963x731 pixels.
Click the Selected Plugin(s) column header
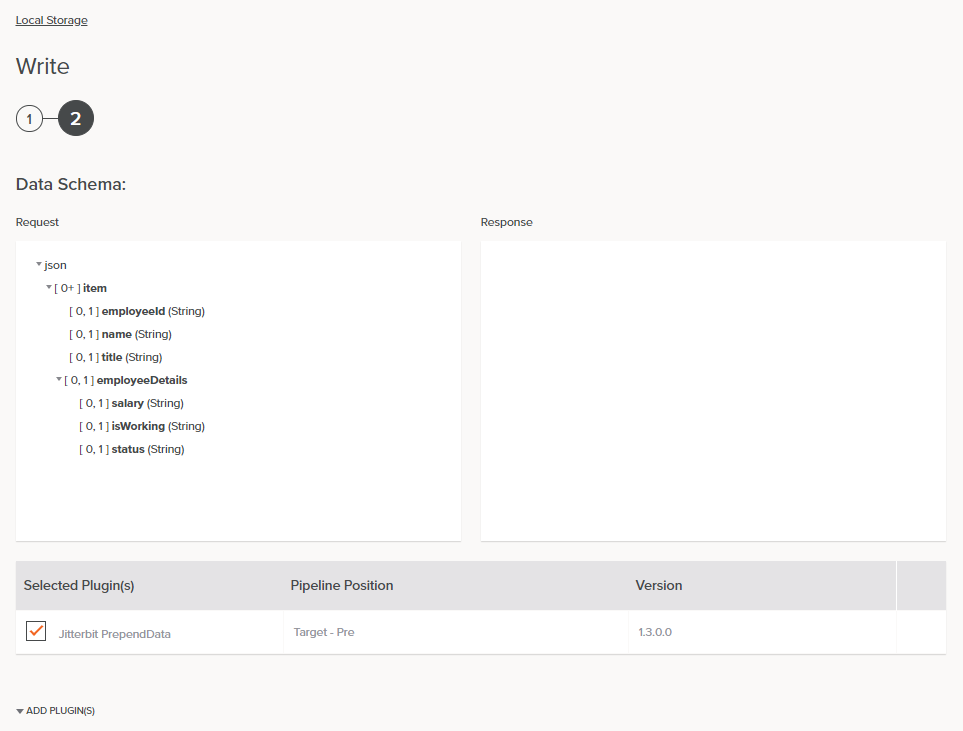pos(80,585)
